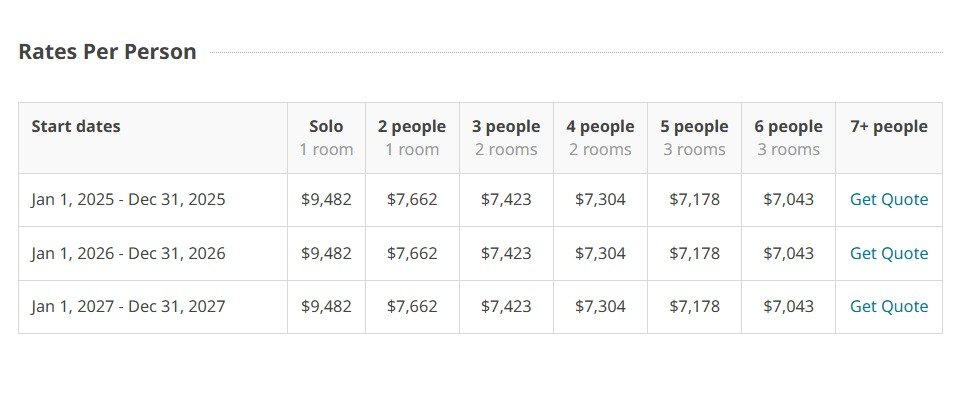Screen dimensions: 963x407
Task: Click the 6 people column header
Action: tap(788, 127)
